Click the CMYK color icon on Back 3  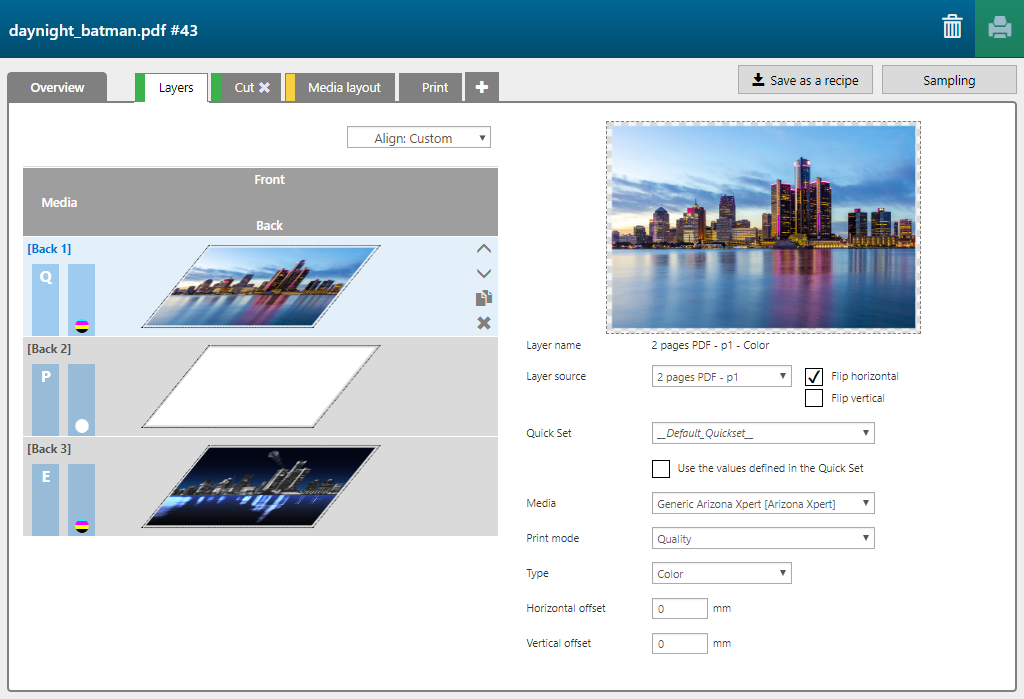pos(82,526)
